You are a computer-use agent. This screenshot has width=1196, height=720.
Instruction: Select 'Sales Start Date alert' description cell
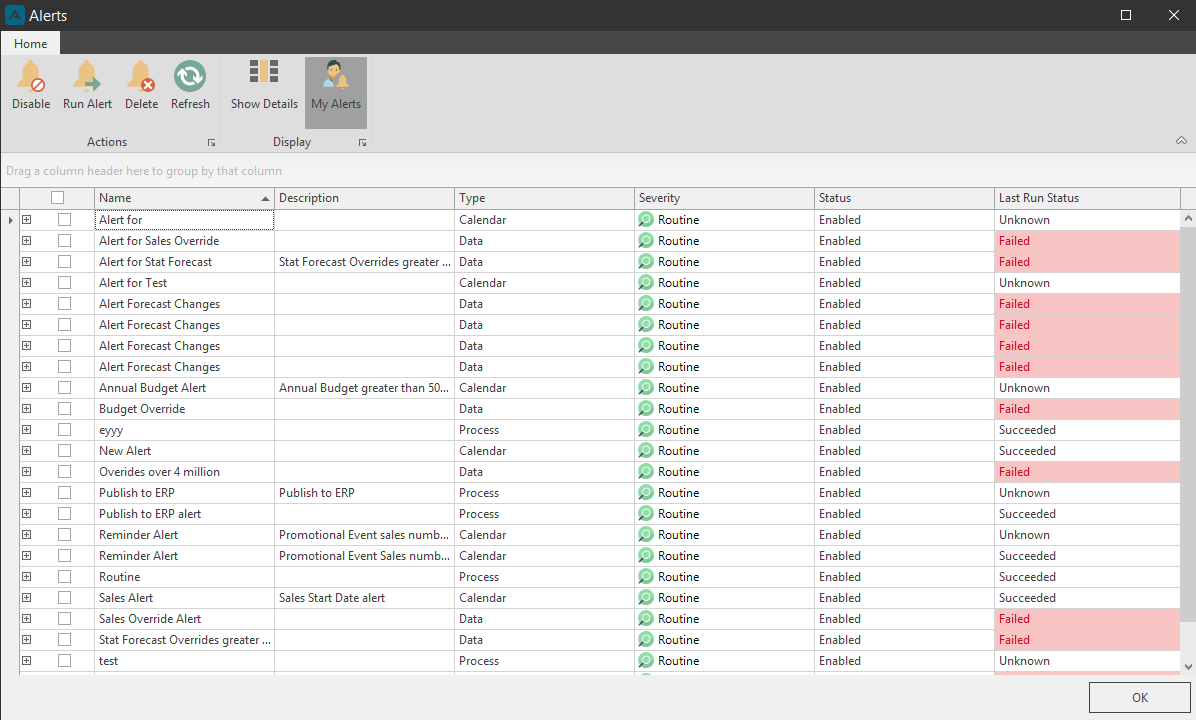(364, 598)
